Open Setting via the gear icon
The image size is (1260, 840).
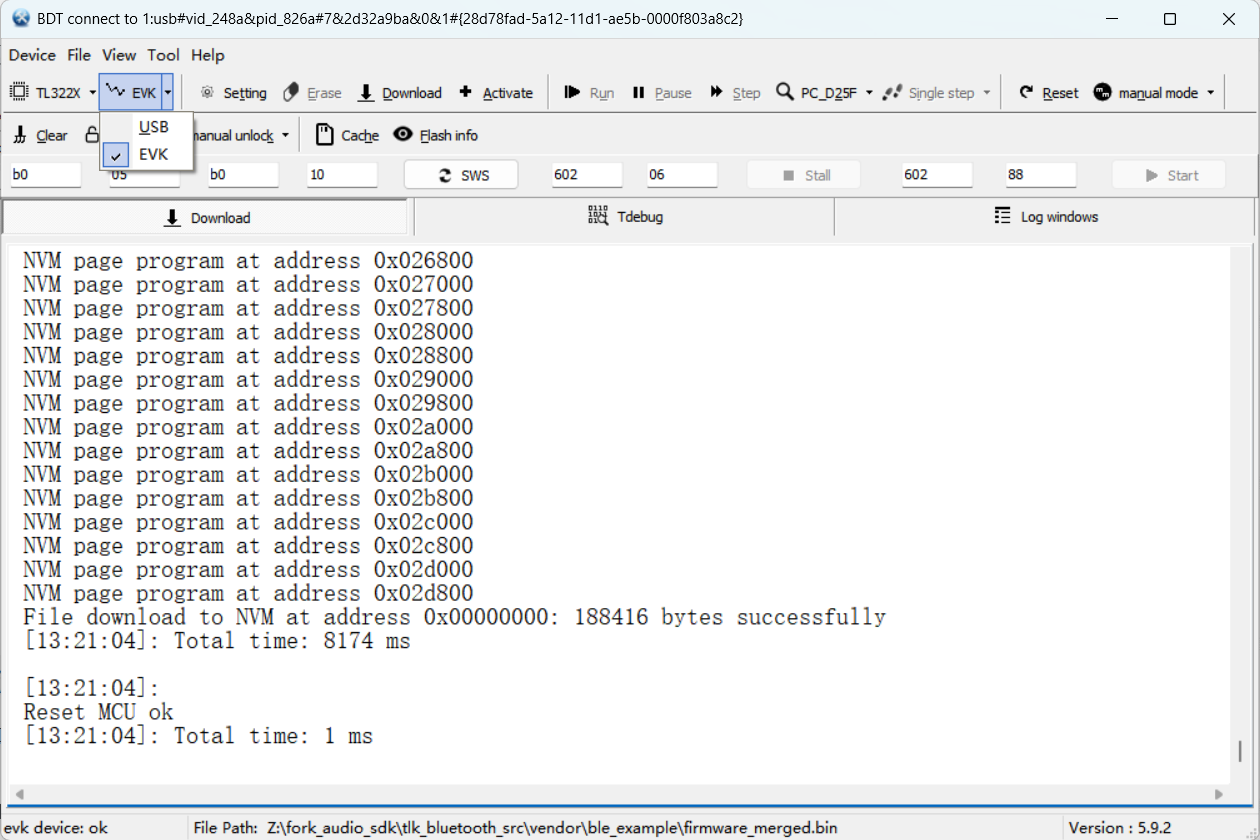[x=233, y=93]
